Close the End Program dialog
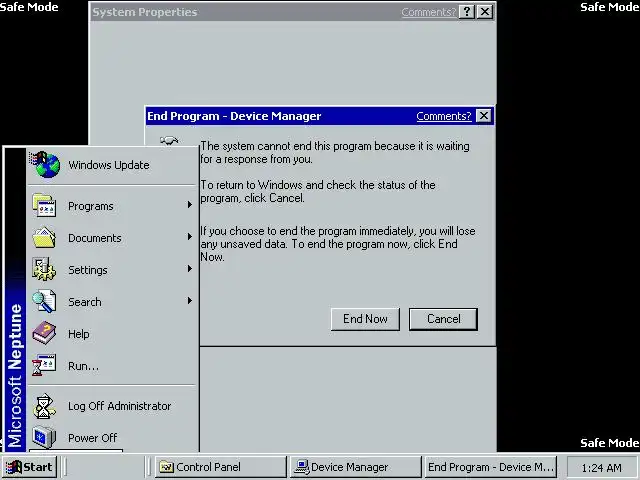640x480 pixels. (484, 116)
